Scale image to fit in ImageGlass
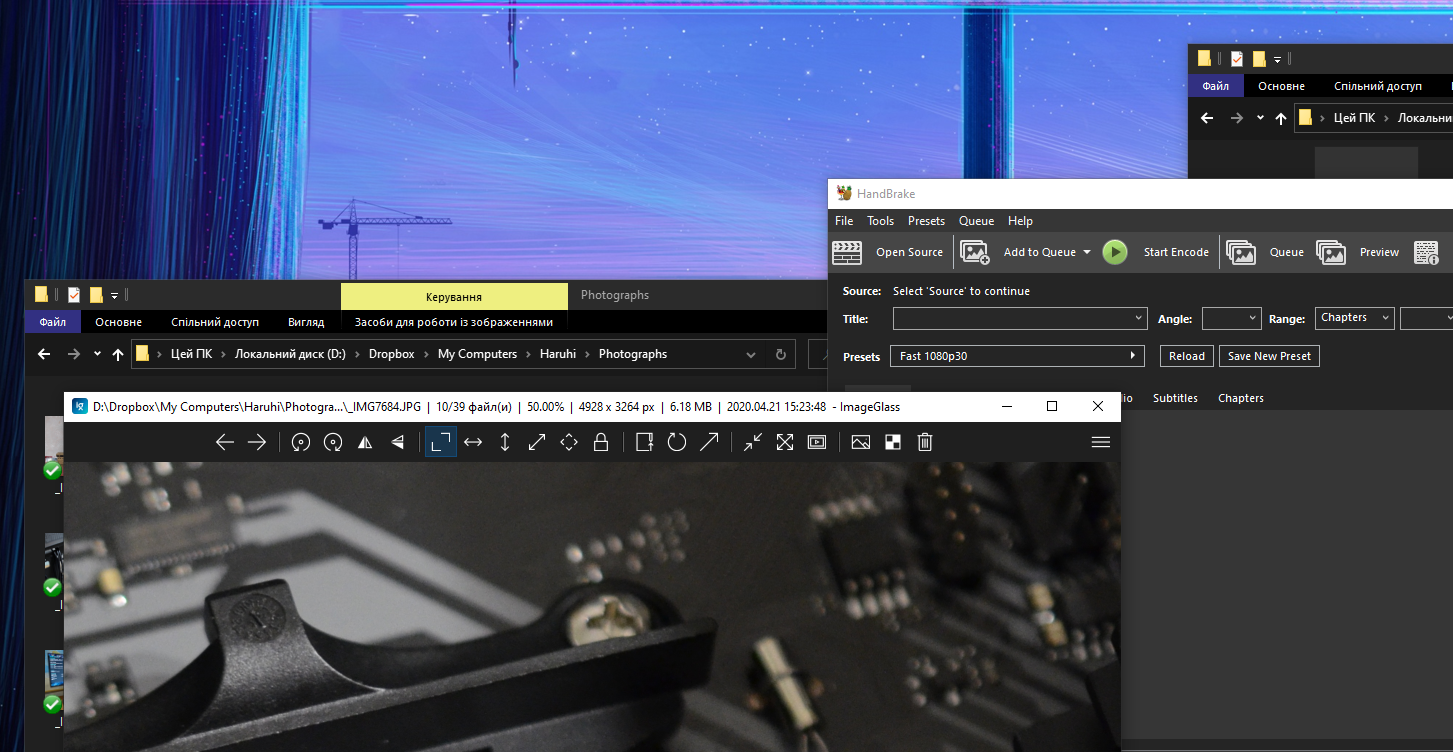This screenshot has height=752, width=1453. click(537, 442)
